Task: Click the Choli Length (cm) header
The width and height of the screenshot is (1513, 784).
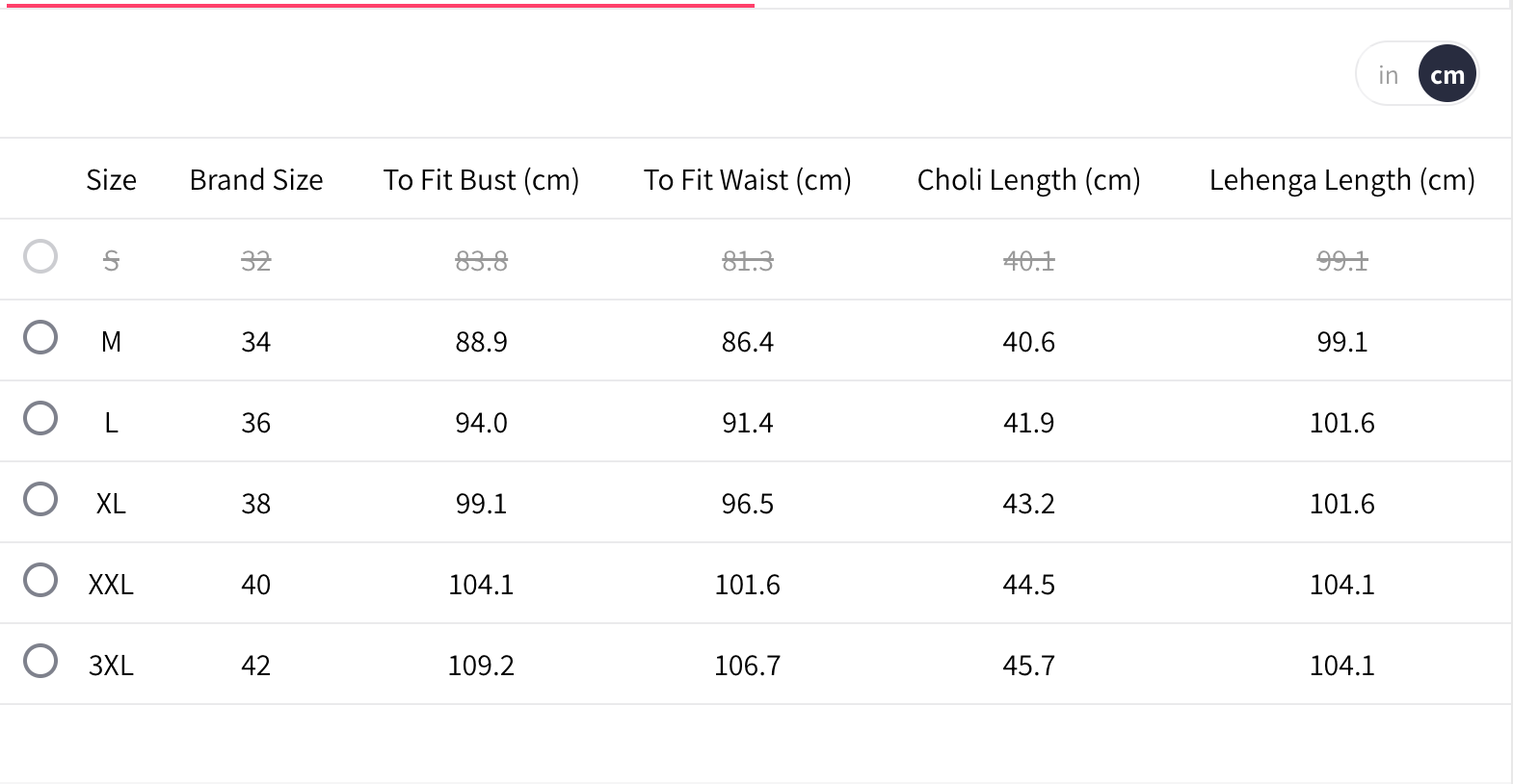Action: click(x=1028, y=180)
